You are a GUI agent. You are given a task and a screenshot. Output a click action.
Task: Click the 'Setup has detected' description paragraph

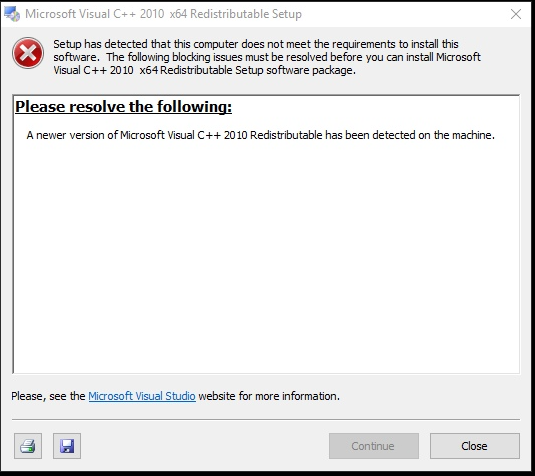coord(267,57)
